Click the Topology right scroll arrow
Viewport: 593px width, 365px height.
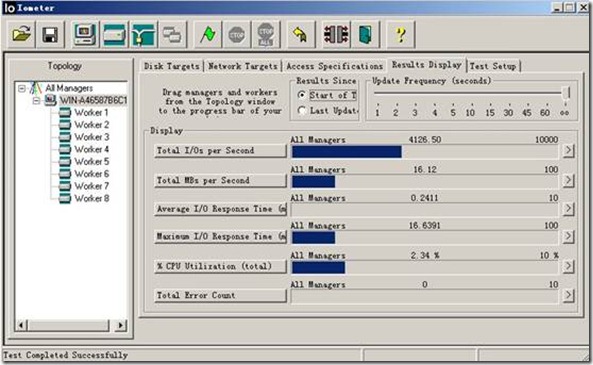coord(121,325)
